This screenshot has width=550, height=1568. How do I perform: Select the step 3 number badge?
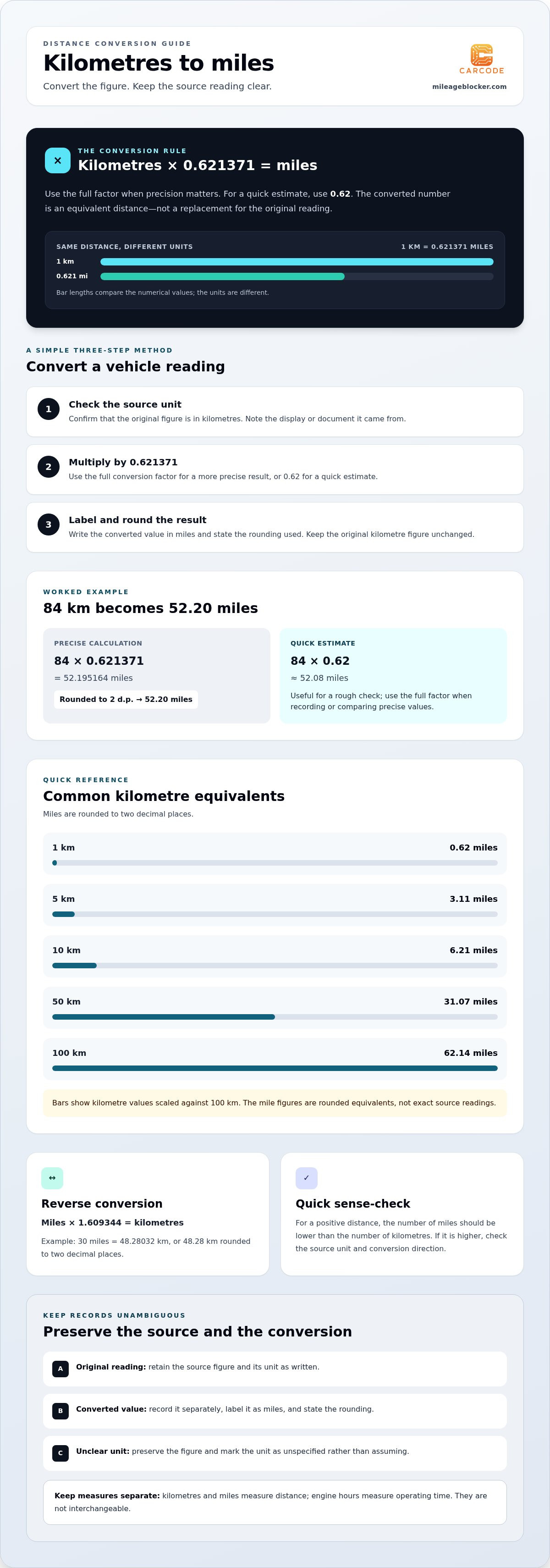click(x=49, y=525)
